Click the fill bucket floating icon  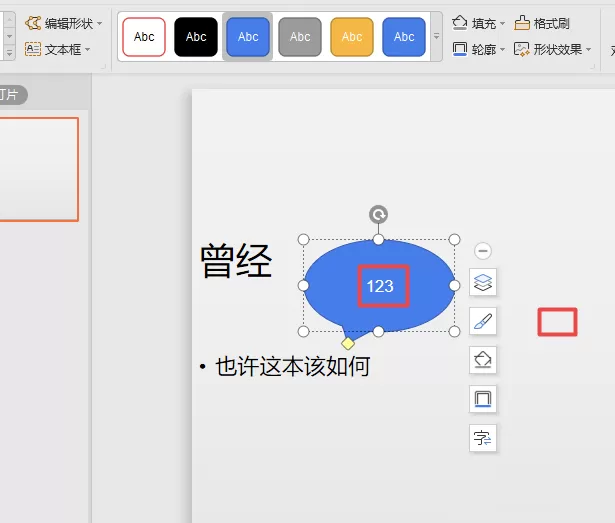tap(483, 360)
